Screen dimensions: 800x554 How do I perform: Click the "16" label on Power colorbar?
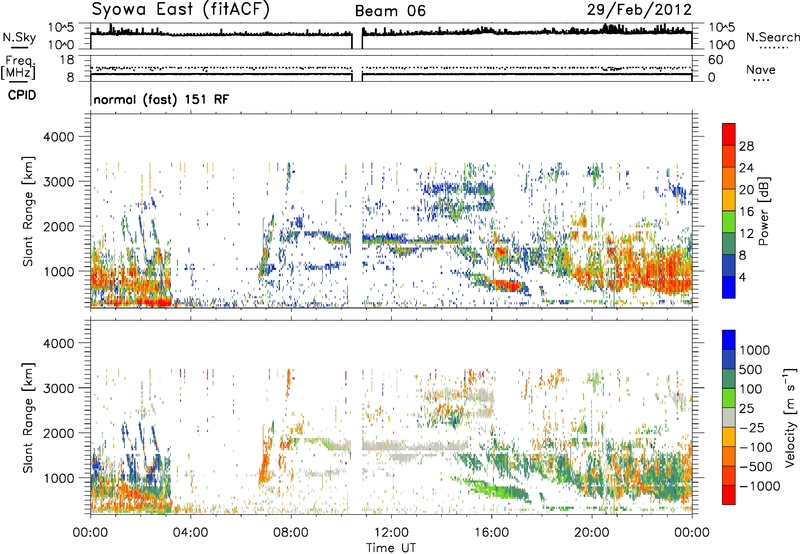tap(746, 211)
